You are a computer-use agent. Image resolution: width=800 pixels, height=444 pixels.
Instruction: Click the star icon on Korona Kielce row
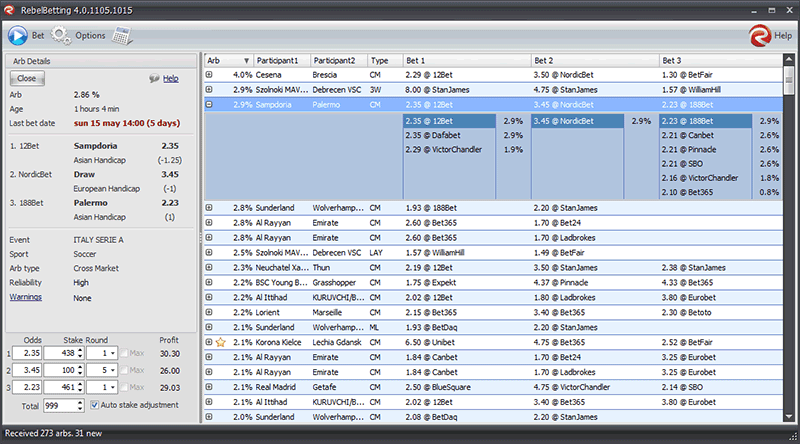tap(220, 342)
